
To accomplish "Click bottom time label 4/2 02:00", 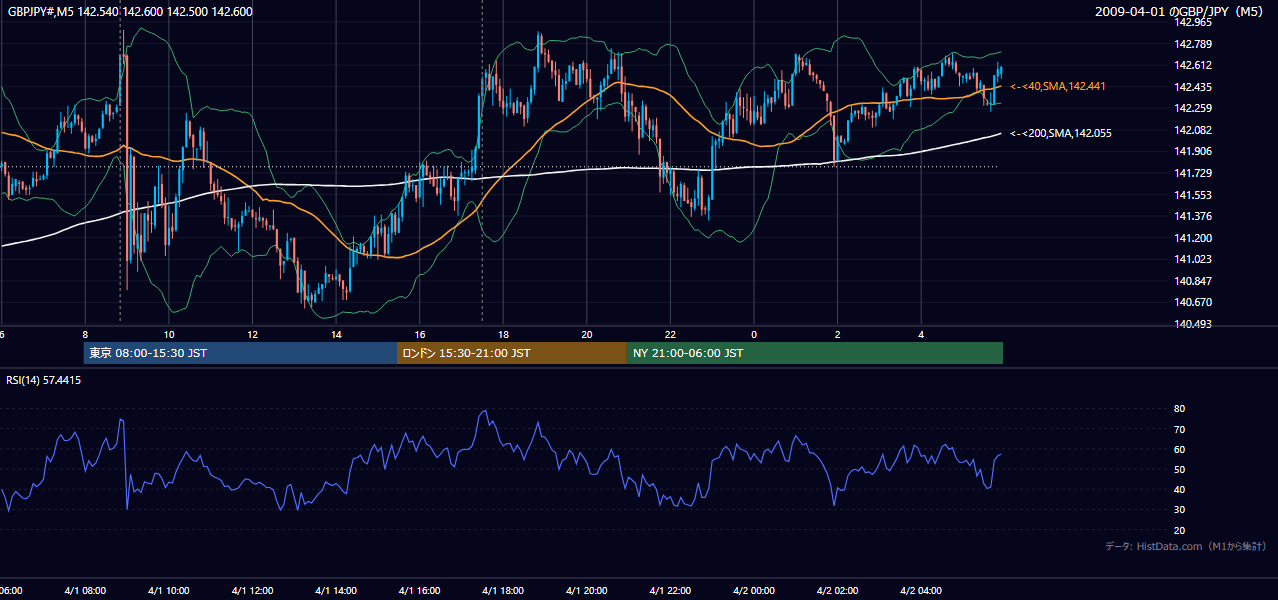I will [838, 591].
